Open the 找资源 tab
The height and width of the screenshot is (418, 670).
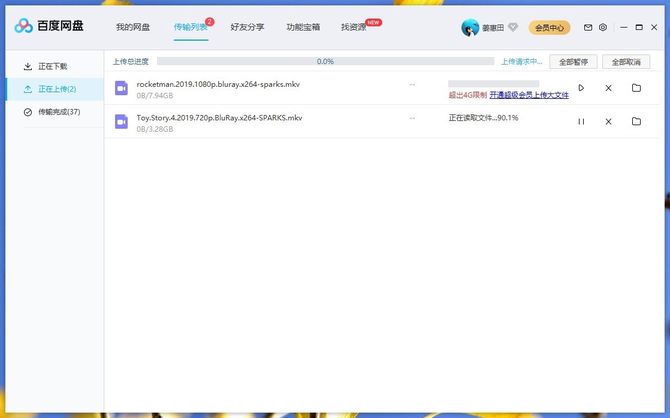click(x=354, y=27)
